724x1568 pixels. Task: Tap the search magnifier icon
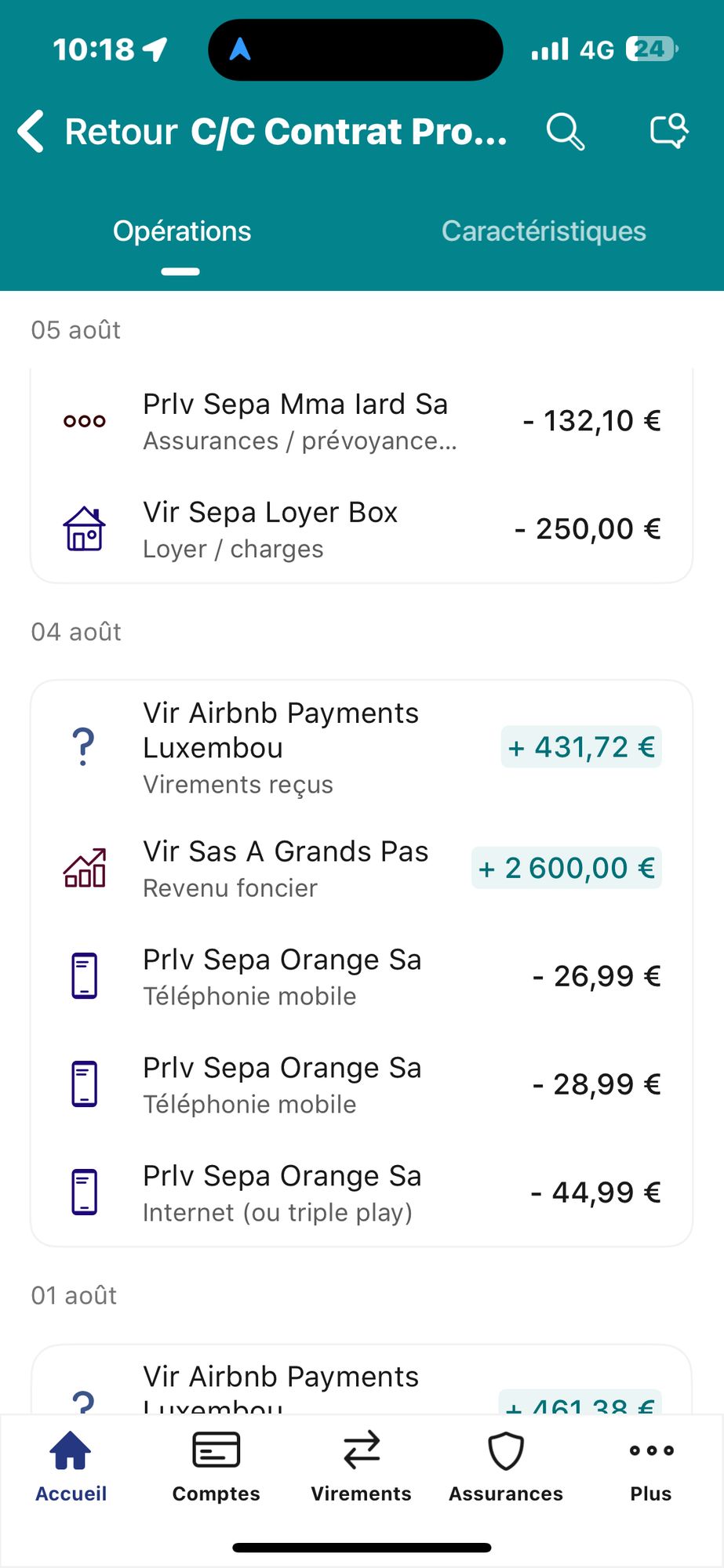[566, 131]
